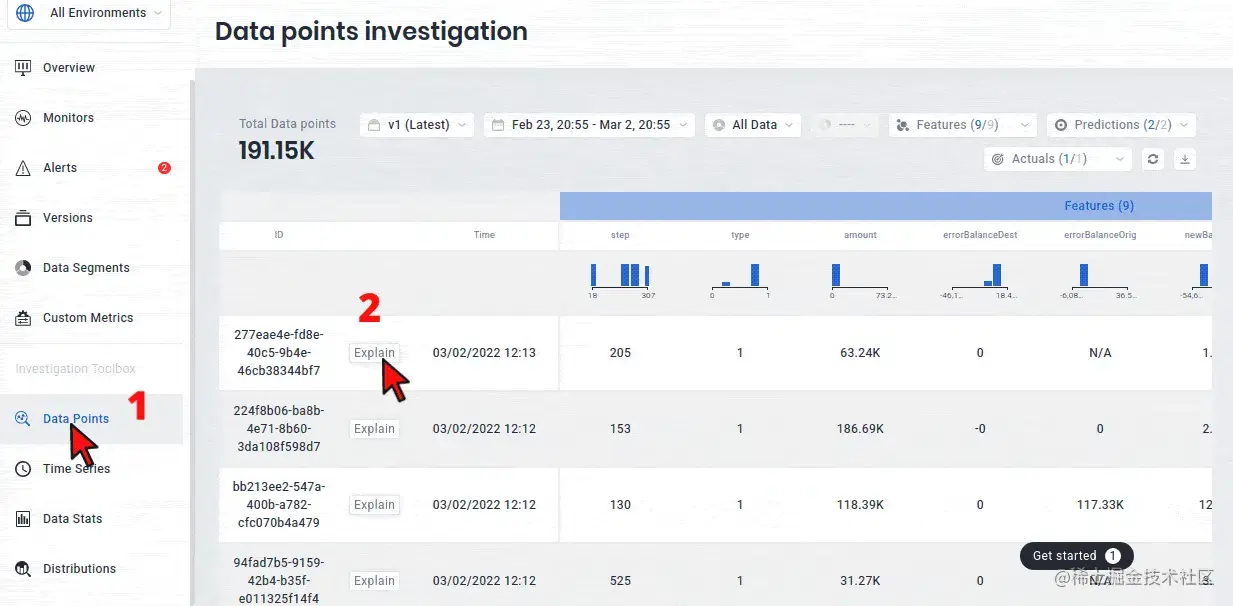Open the Get started widget
Screen dimensions: 1233x606
click(x=1076, y=556)
